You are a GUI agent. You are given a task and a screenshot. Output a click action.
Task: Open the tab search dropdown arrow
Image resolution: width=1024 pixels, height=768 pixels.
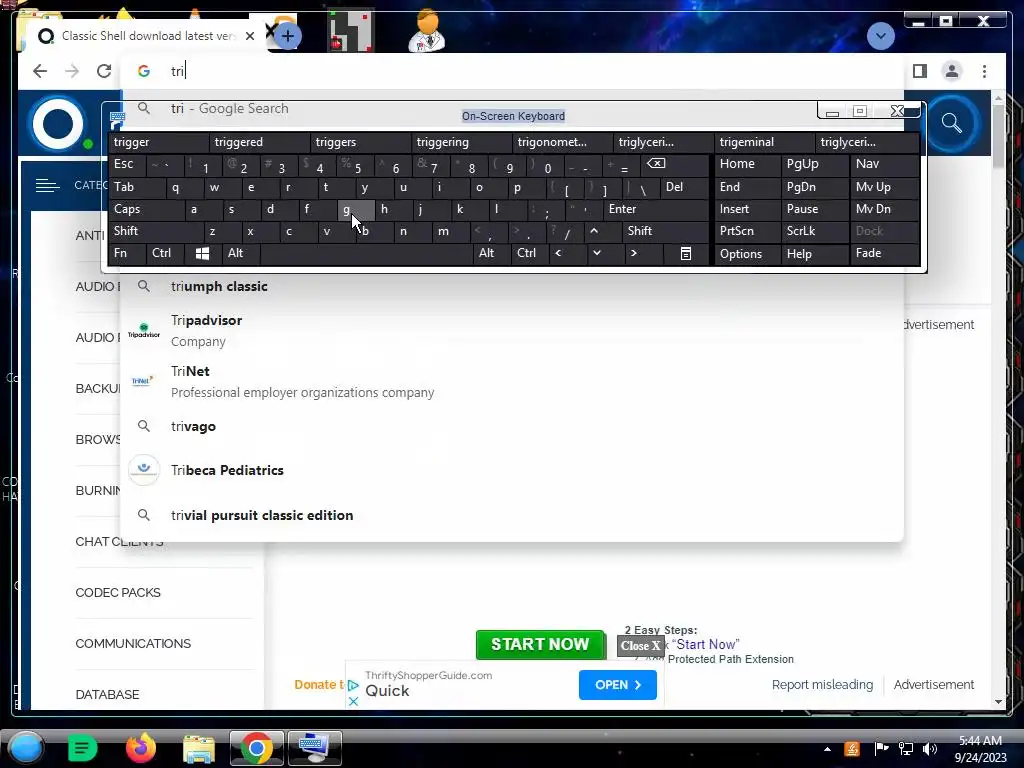point(880,35)
